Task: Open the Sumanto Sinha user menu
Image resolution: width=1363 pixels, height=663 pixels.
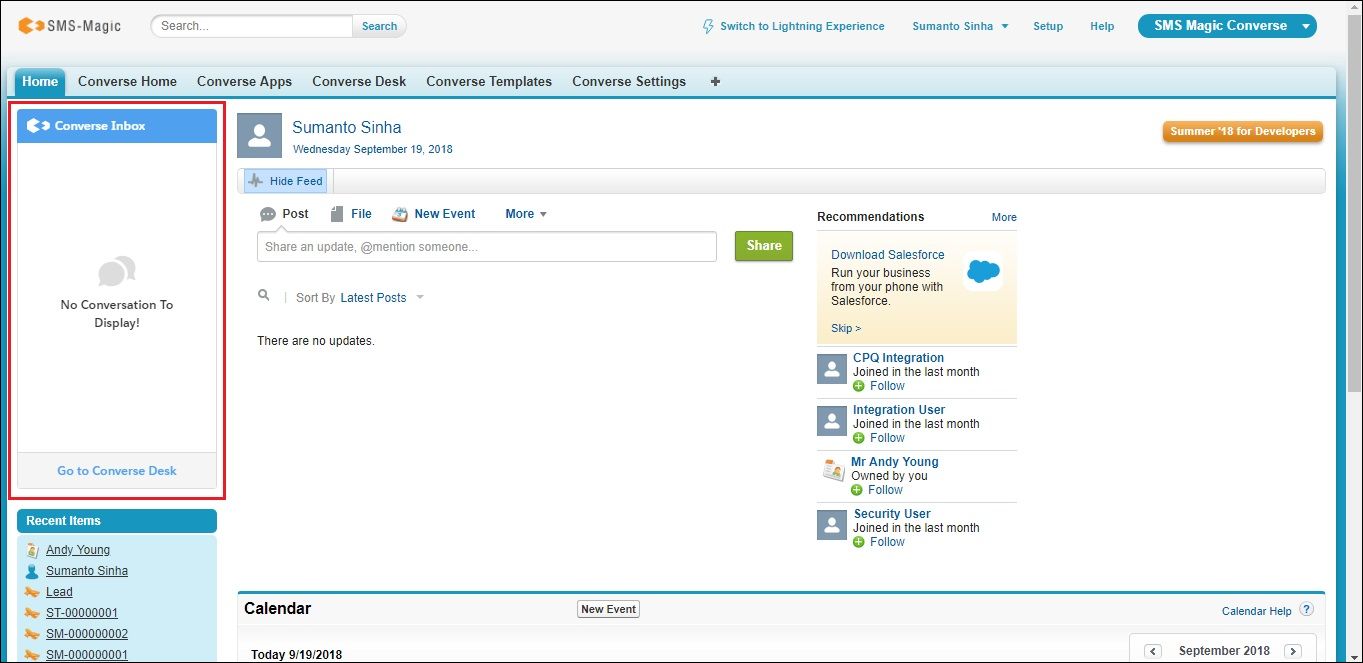Action: (960, 26)
